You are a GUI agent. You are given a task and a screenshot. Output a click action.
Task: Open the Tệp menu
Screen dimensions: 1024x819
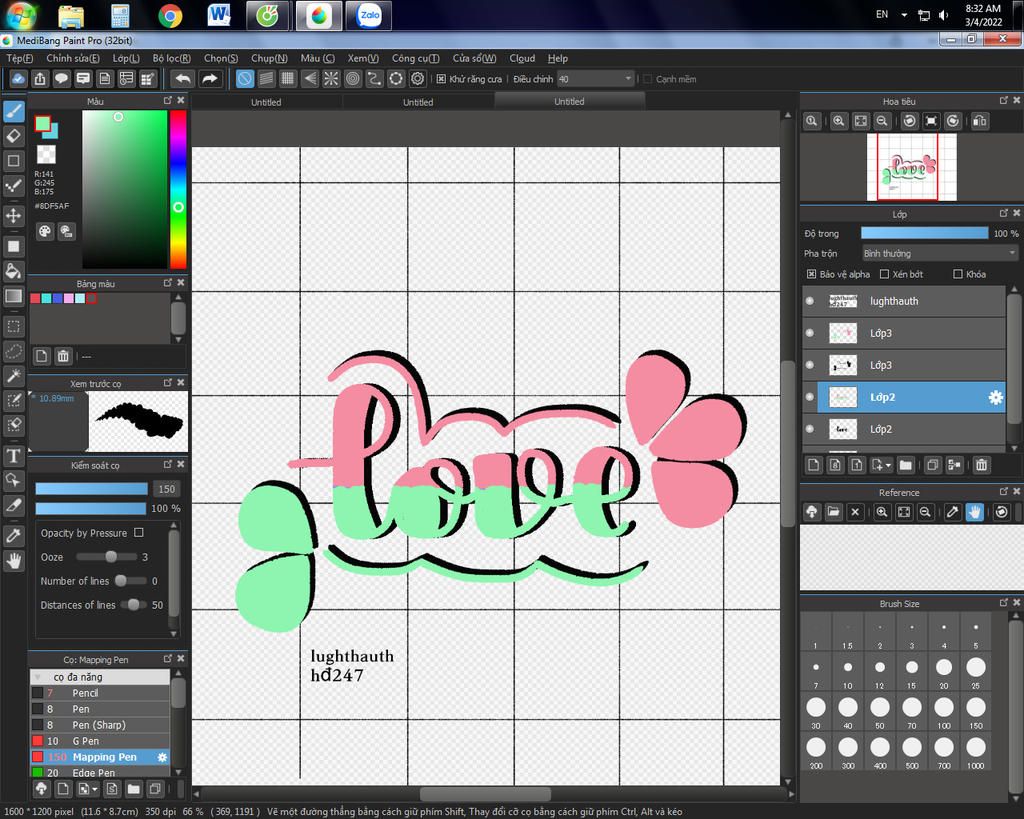coord(20,58)
